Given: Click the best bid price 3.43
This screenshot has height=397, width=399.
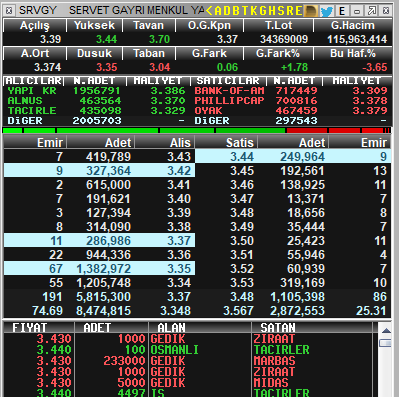Looking at the screenshot, I should tap(179, 157).
